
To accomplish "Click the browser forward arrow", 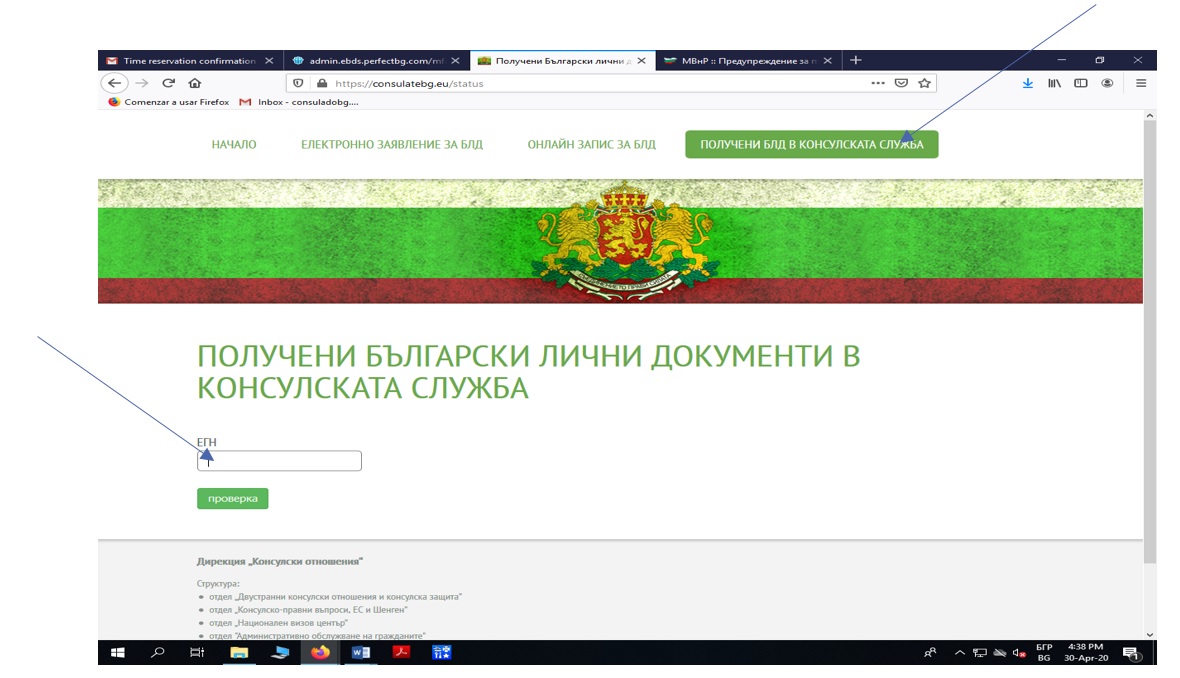I will (x=141, y=83).
